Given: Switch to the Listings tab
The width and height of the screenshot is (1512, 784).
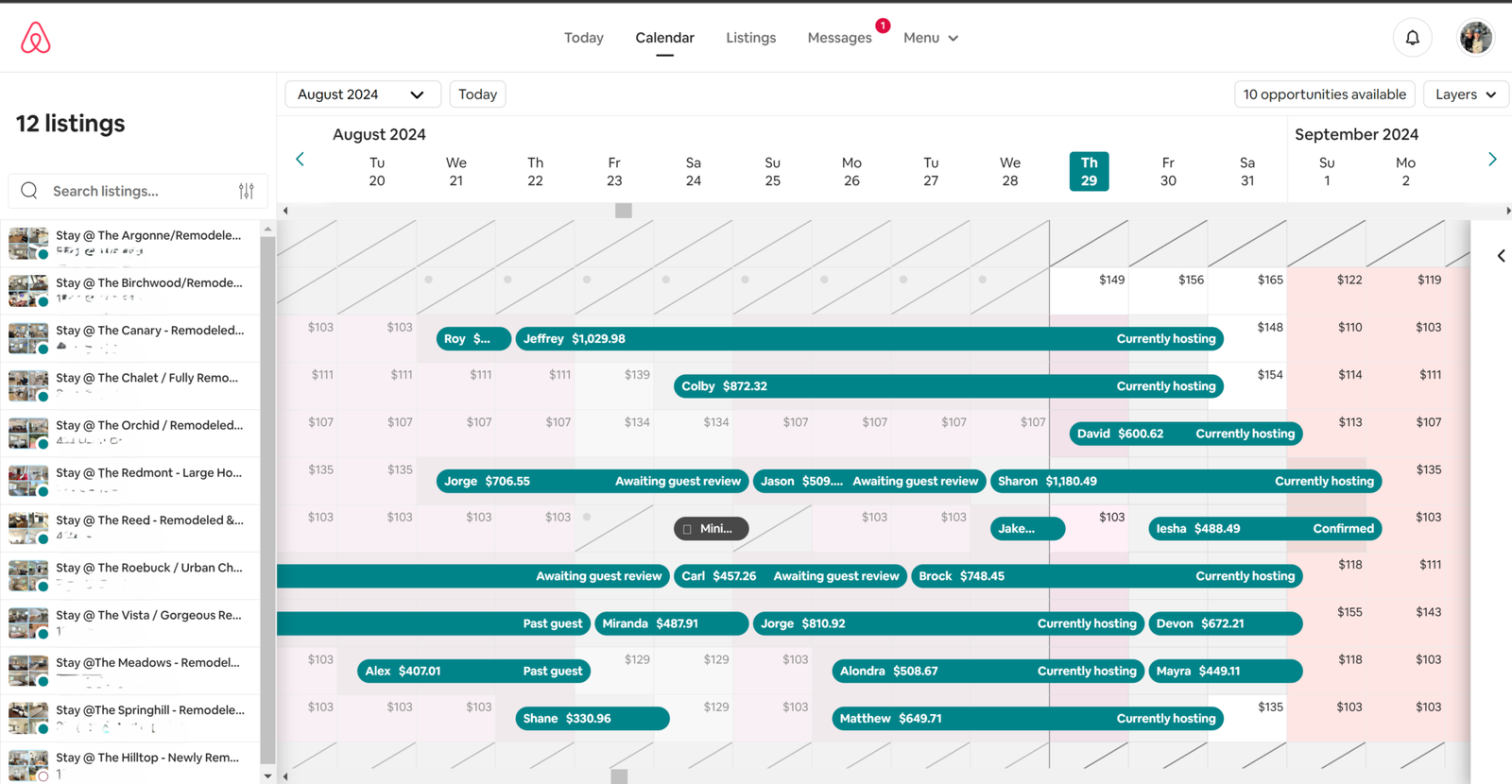Looking at the screenshot, I should click(750, 38).
